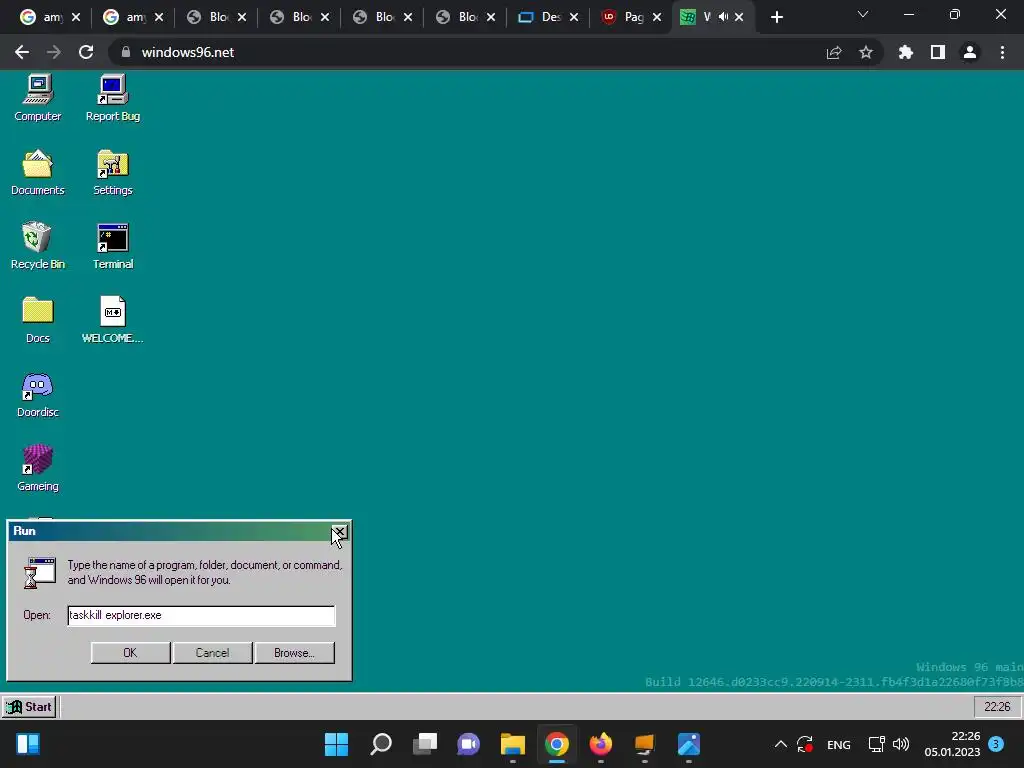The image size is (1024, 768).
Task: Launch the Terminal shortcut
Action: pyautogui.click(x=112, y=246)
